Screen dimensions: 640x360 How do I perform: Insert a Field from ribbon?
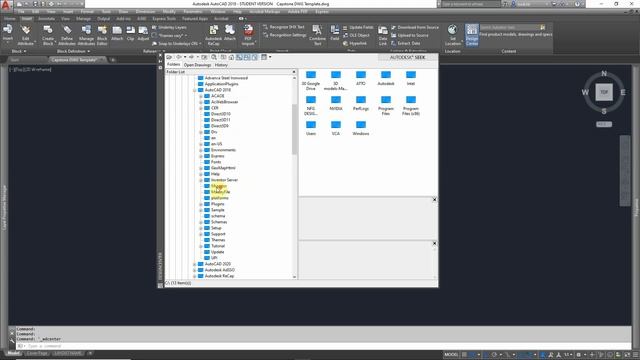click(x=335, y=33)
